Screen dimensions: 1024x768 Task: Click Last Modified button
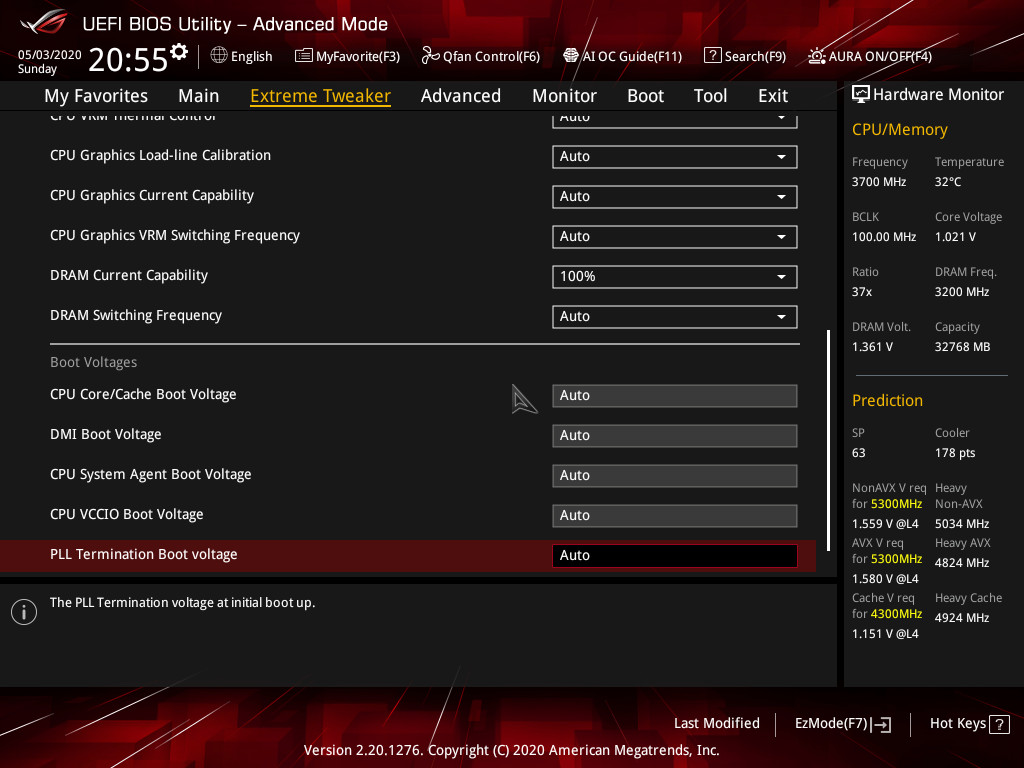click(716, 724)
